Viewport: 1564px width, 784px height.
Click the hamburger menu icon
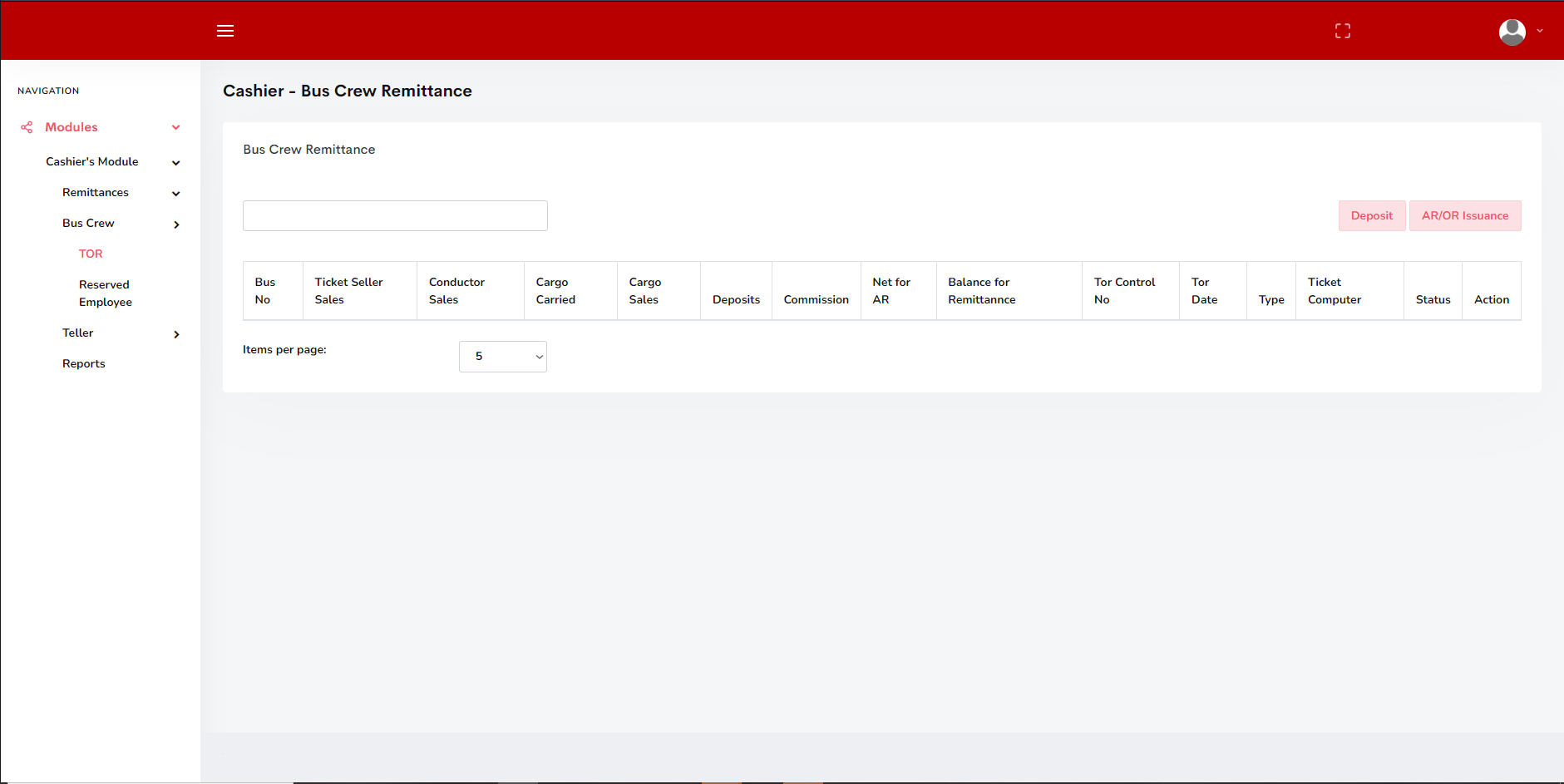tap(225, 31)
